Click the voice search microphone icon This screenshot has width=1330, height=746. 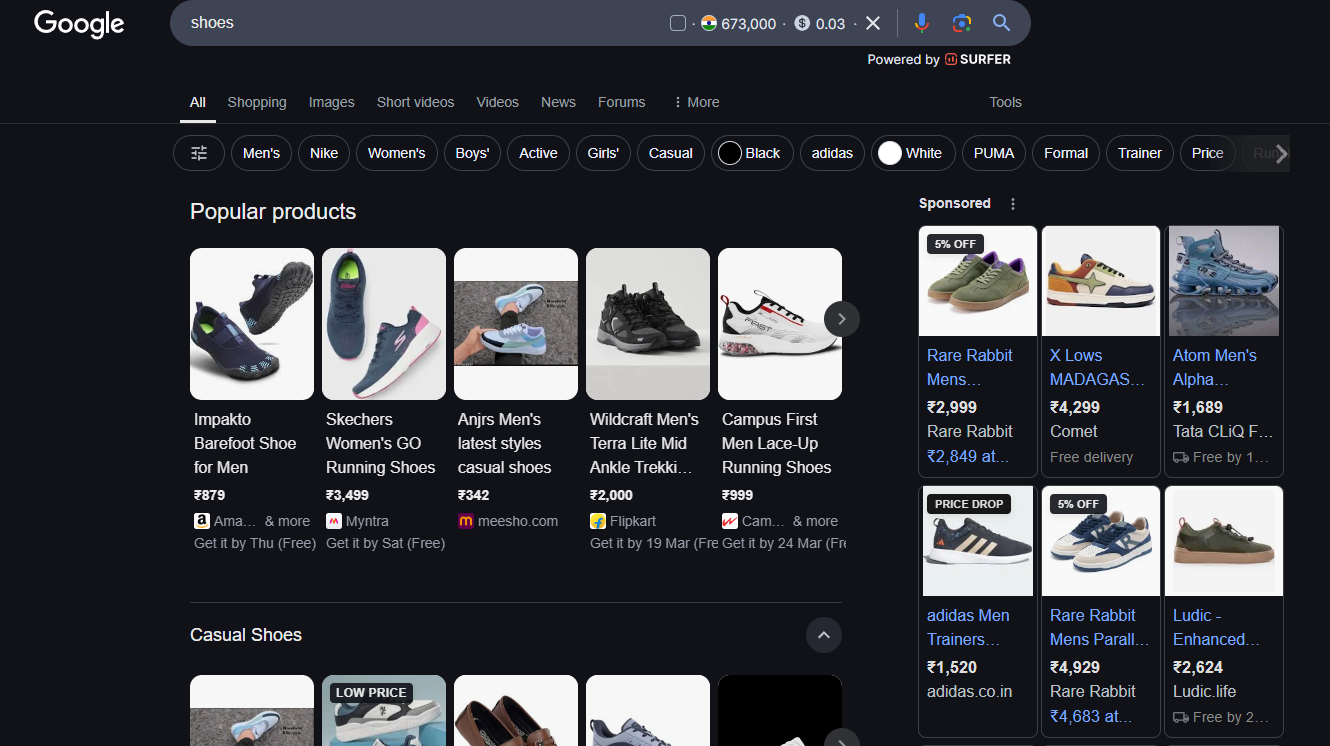pyautogui.click(x=921, y=23)
